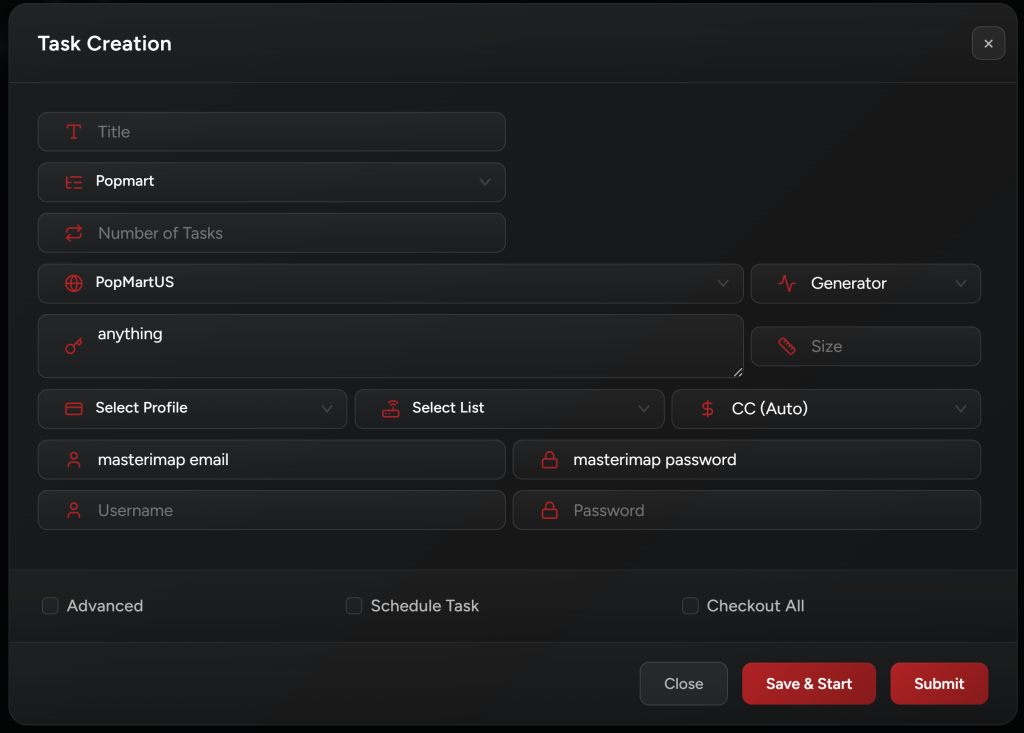Enable the Advanced checkbox

[x=50, y=606]
